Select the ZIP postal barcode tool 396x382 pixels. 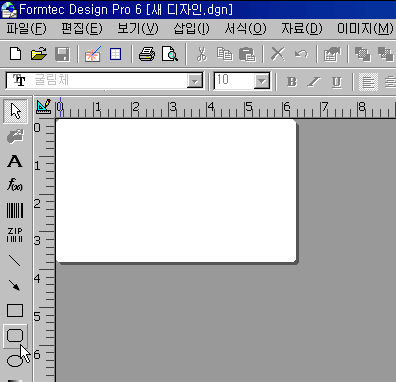click(x=15, y=235)
